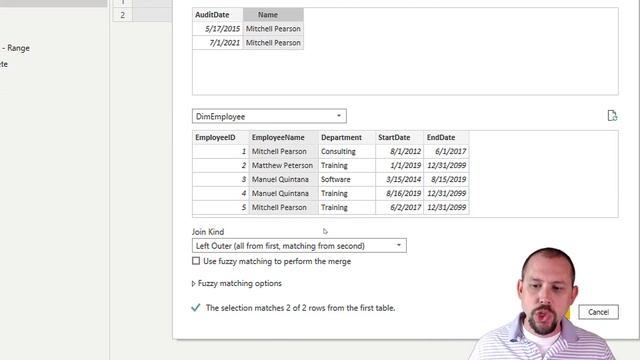Click row number 2 in background grid
Viewport: 640px width, 360px height.
click(122, 15)
